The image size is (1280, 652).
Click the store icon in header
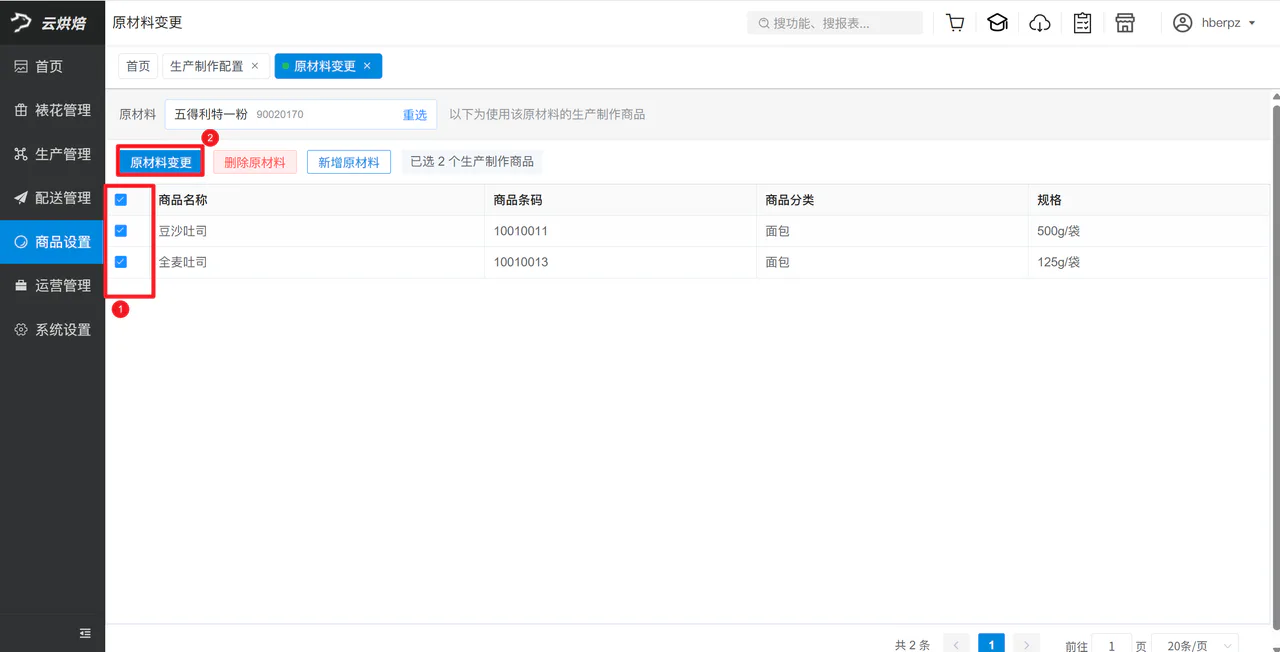click(1125, 23)
